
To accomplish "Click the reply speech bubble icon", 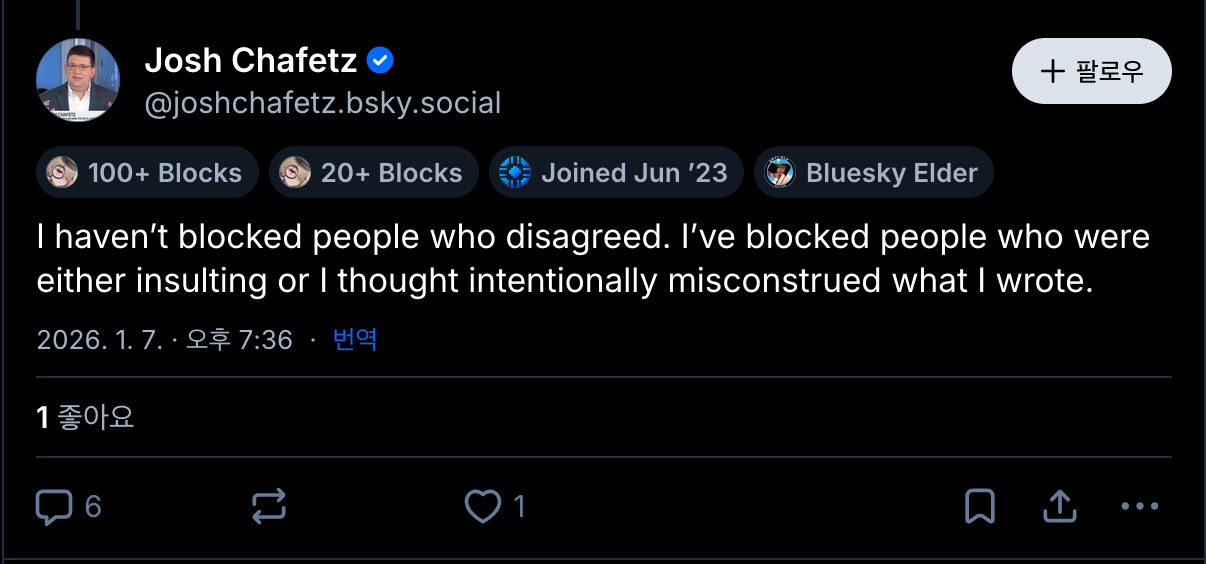I will 54,507.
